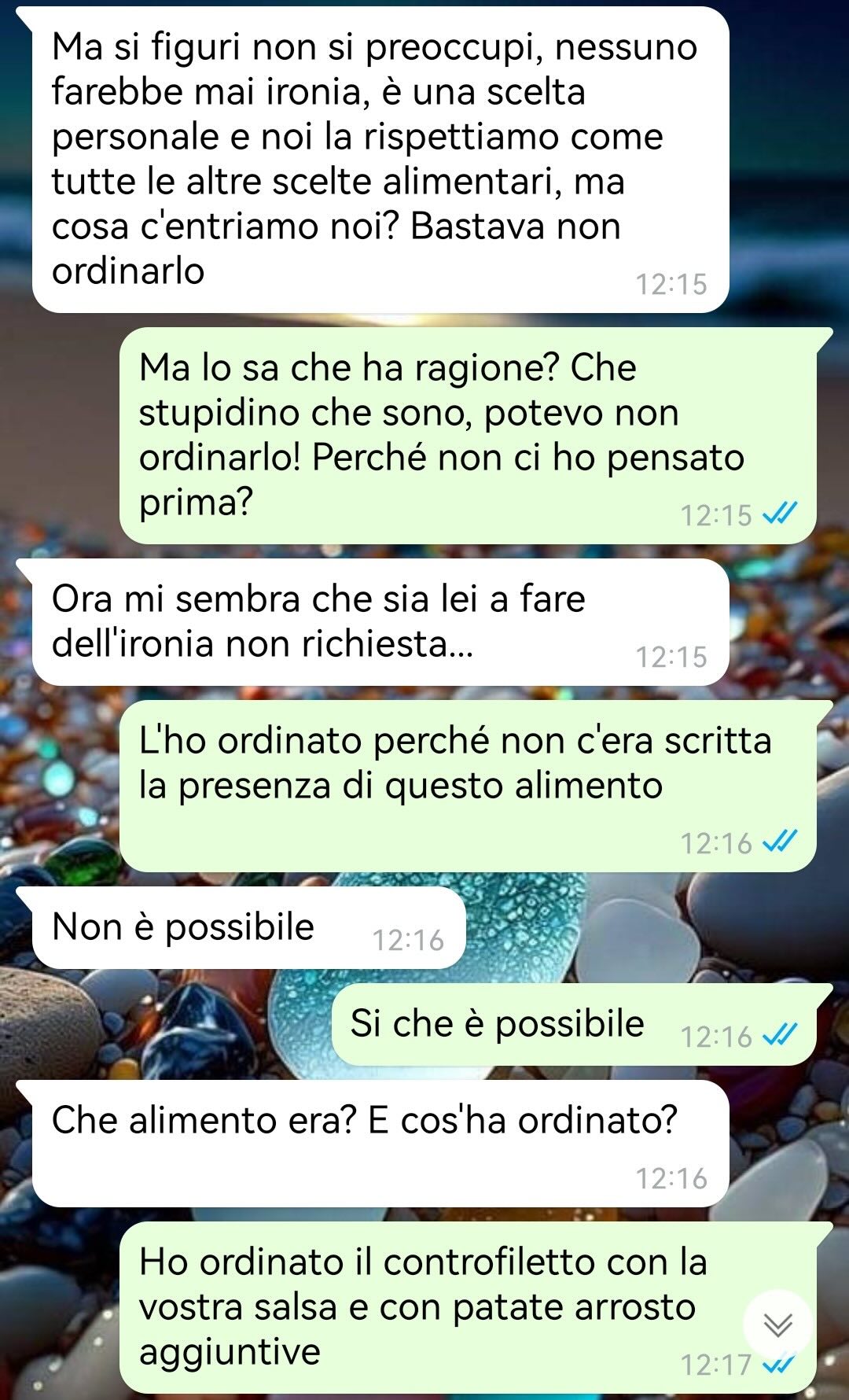Click the word 'ordinarlo' in the first message

click(x=128, y=271)
